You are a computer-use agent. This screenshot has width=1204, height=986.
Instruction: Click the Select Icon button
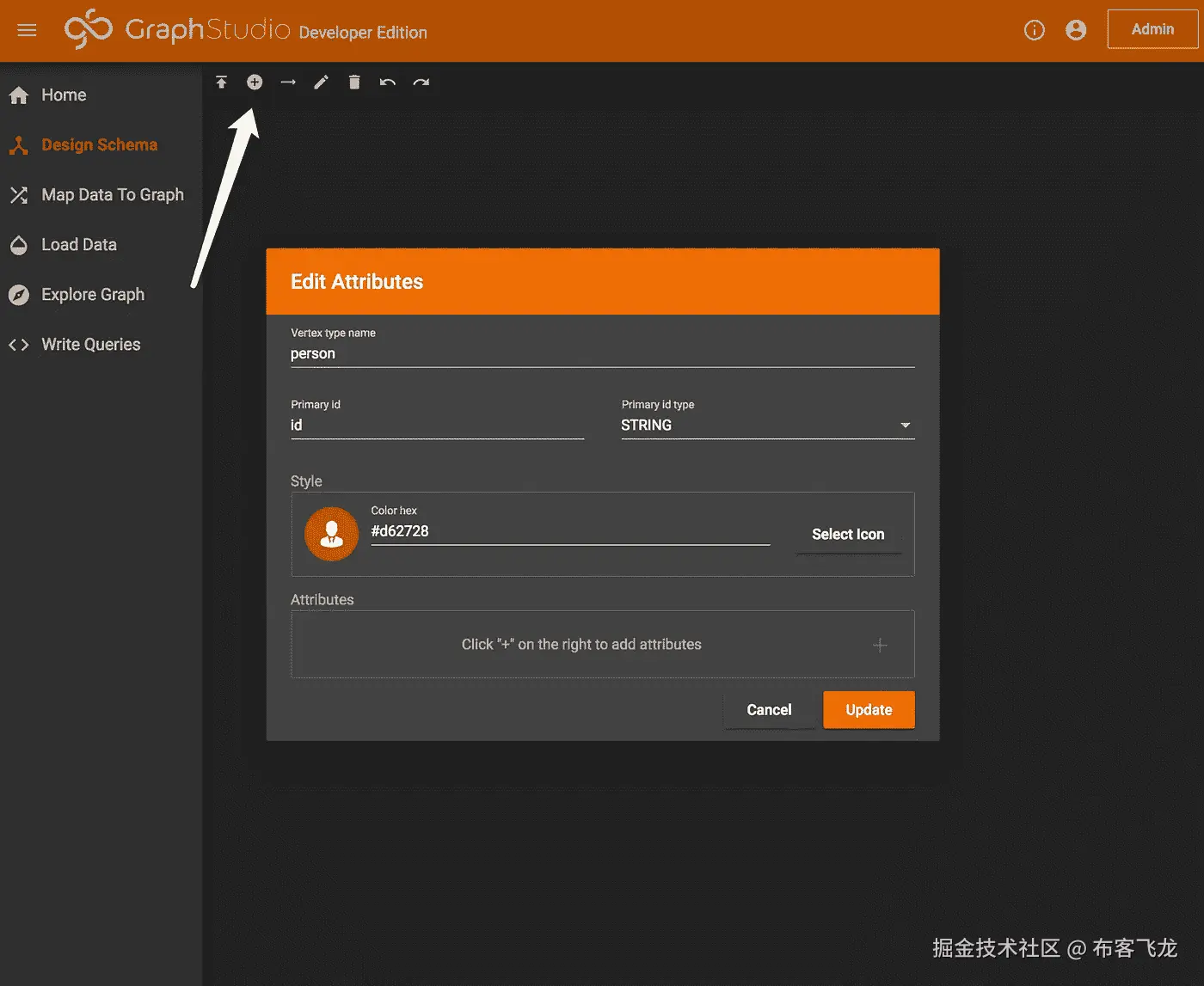point(848,535)
